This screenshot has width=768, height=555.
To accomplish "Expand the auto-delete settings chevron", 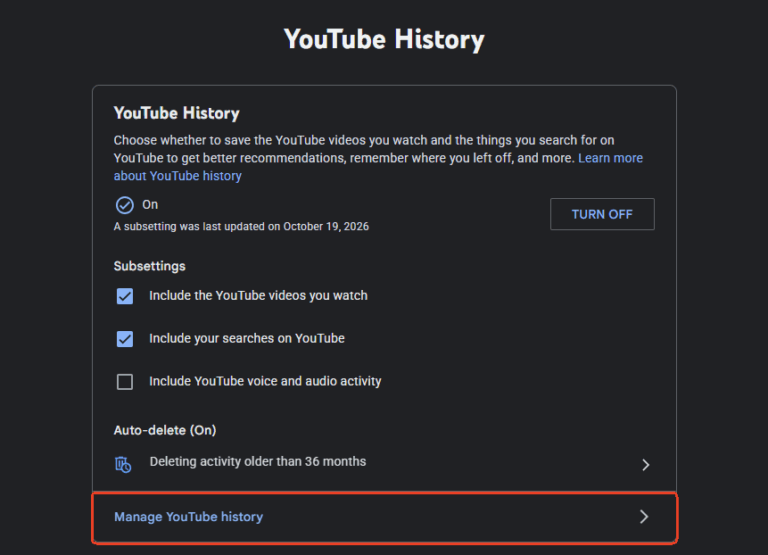I will 646,464.
